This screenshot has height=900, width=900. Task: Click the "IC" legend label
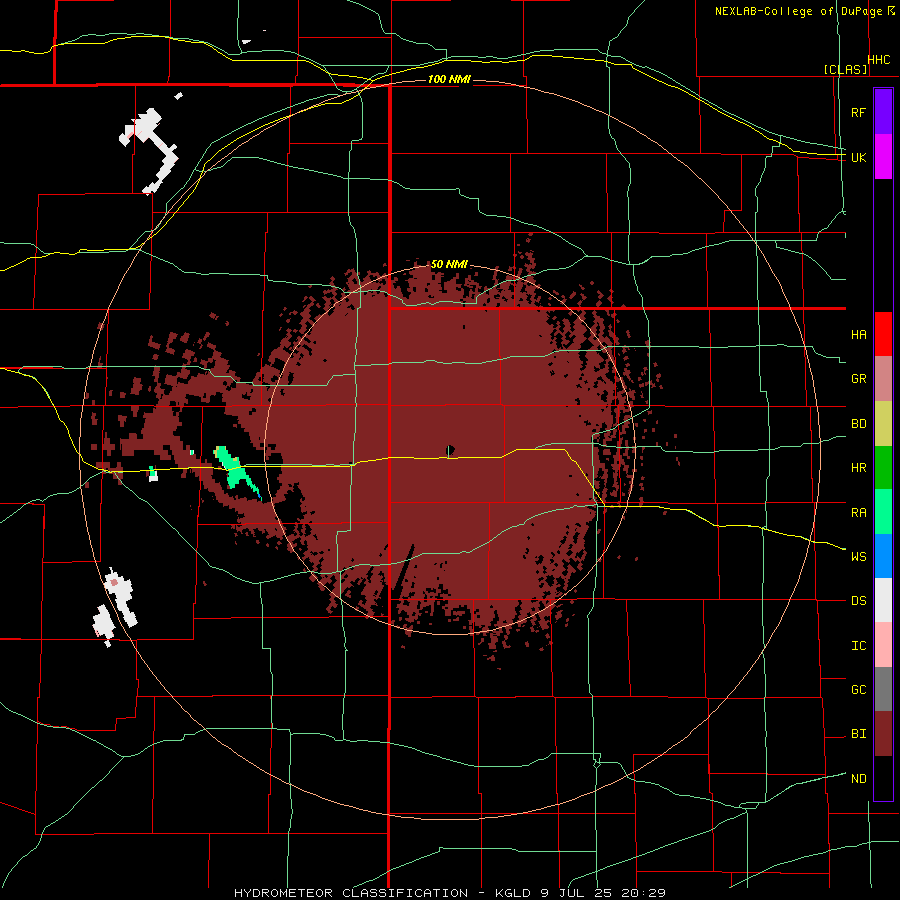[859, 646]
